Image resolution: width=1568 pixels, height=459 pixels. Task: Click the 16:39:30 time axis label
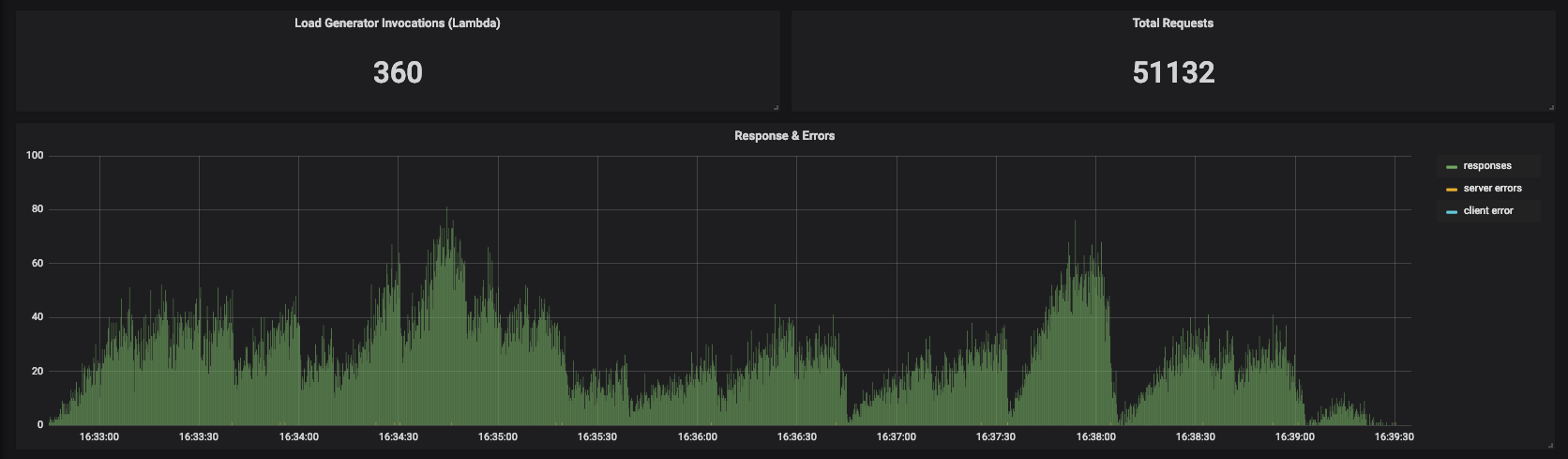1394,436
